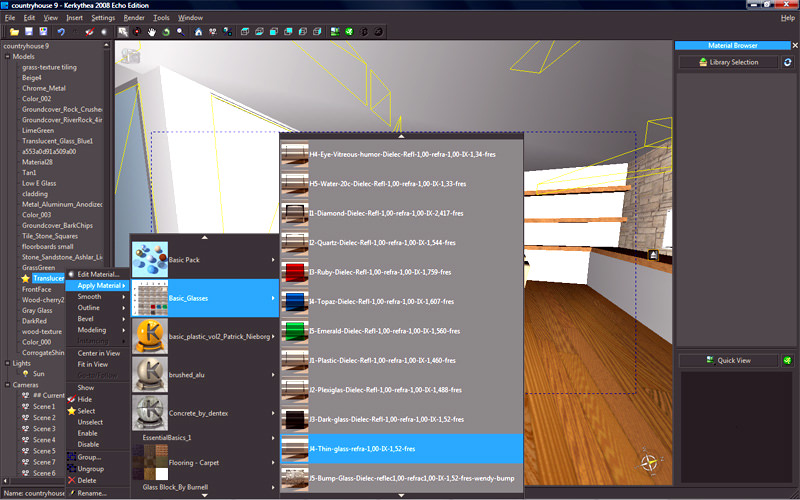
Task: Select the Sun light in the tree
Action: point(38,373)
